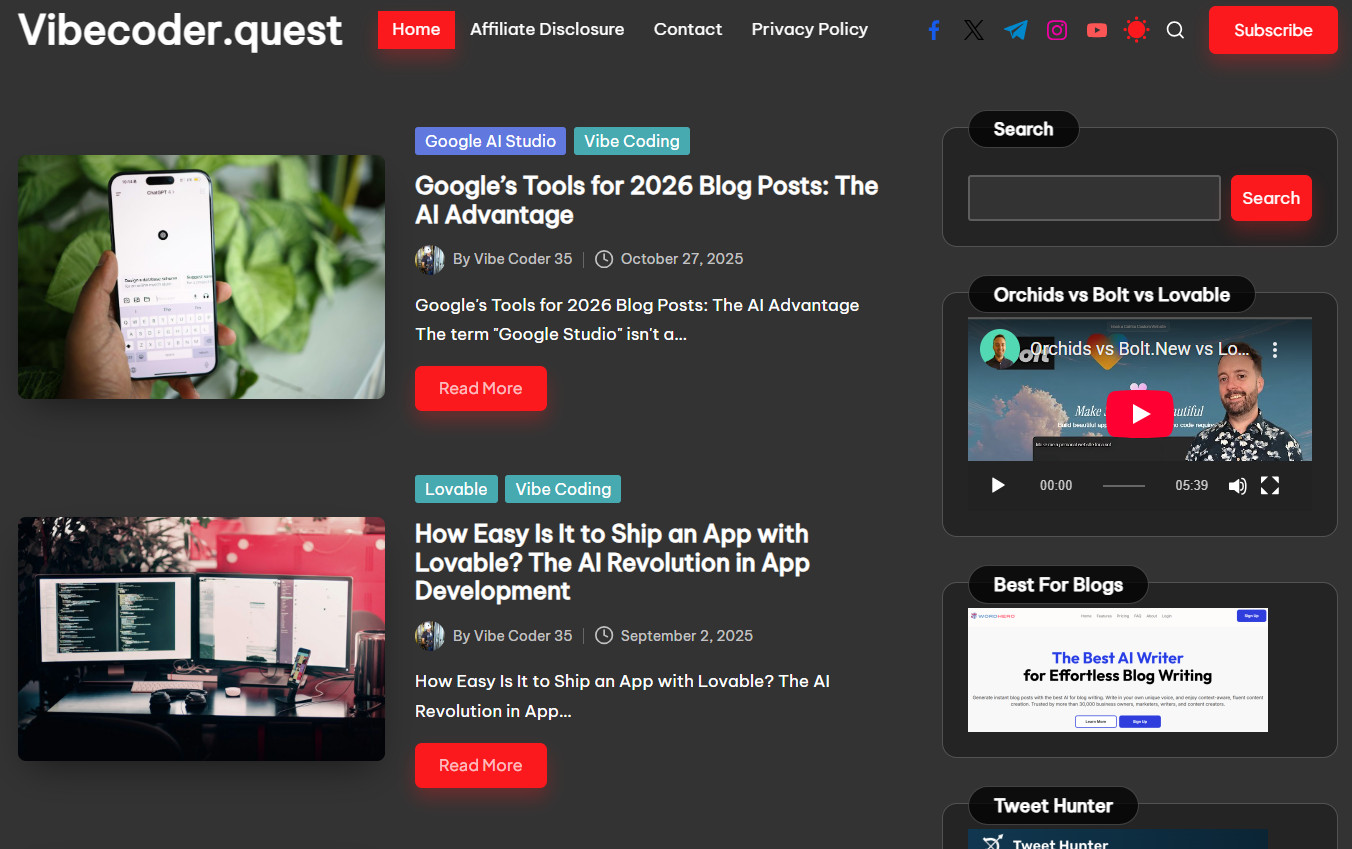The image size is (1352, 849).
Task: Click Vibe Coder 35 author on September 2 post
Action: coord(523,636)
